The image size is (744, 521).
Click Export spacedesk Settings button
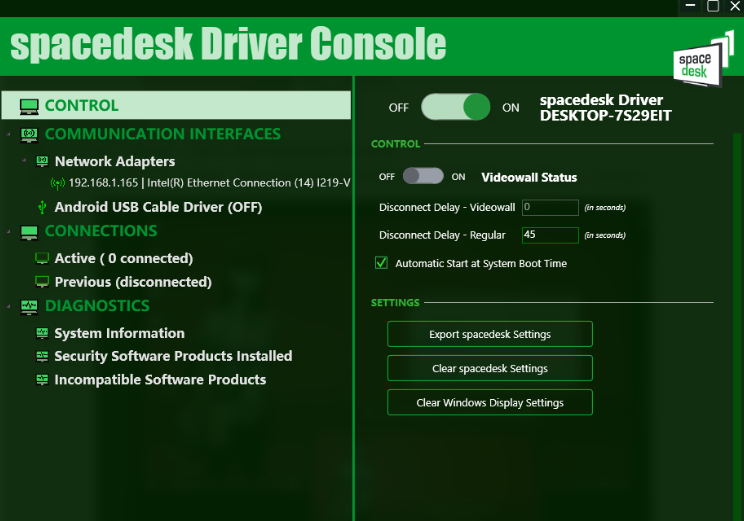click(489, 334)
